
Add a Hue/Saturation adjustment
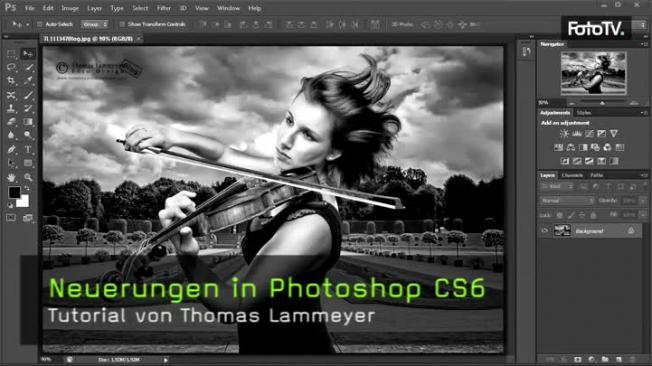tap(558, 147)
